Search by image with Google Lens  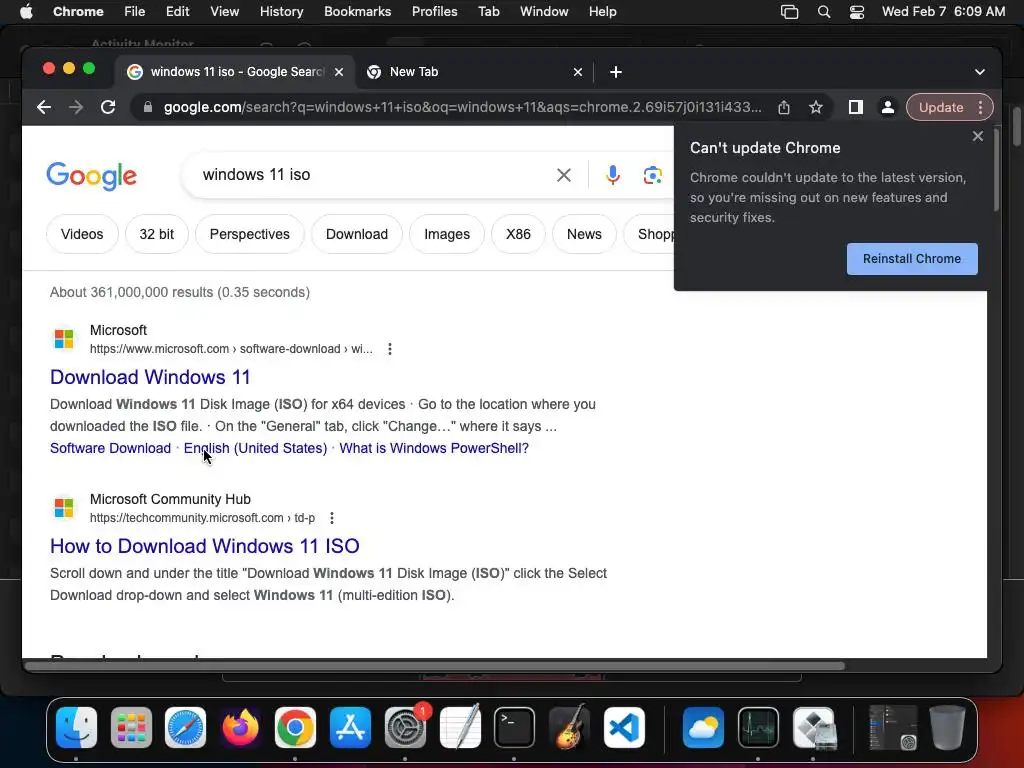(x=652, y=175)
